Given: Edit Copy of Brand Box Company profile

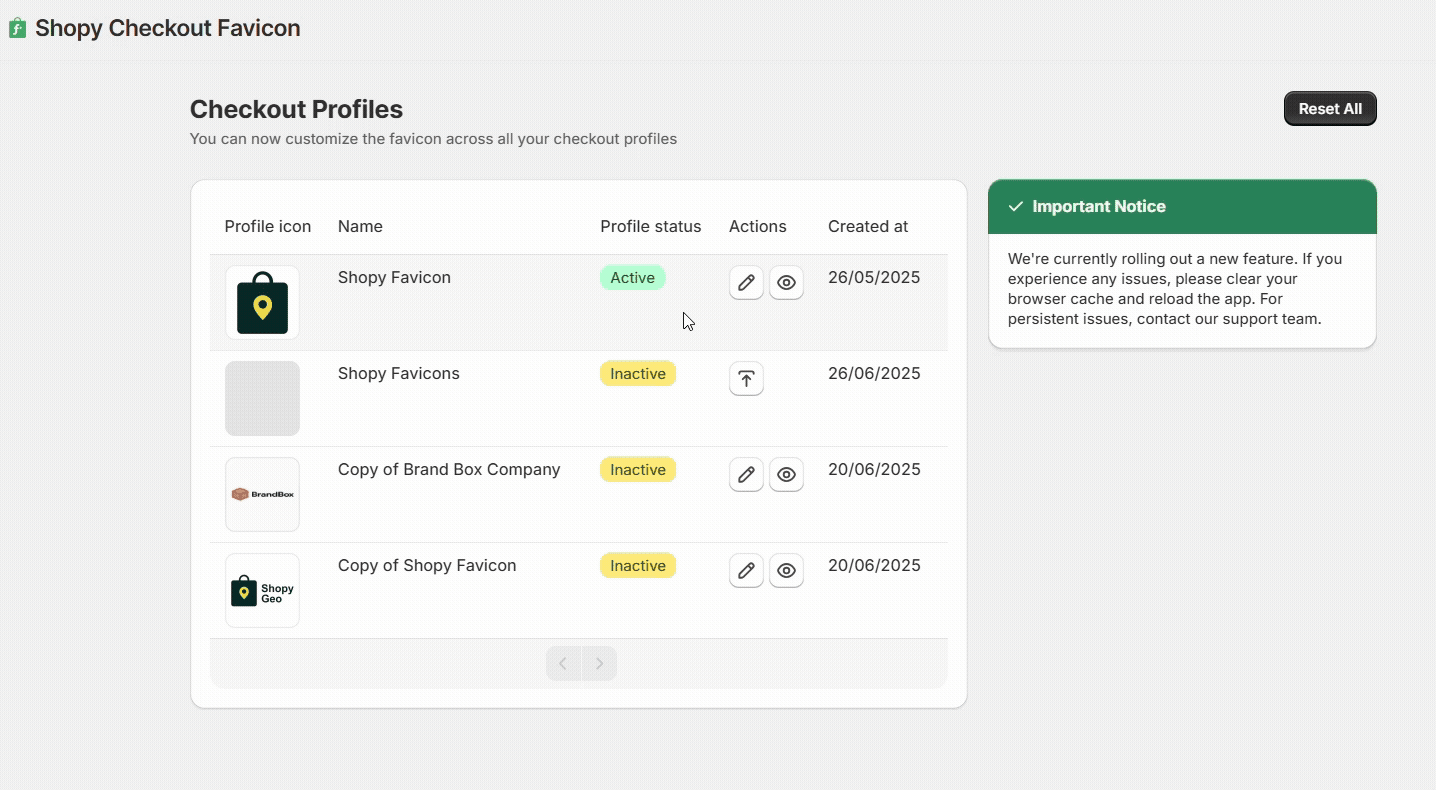Looking at the screenshot, I should point(746,475).
